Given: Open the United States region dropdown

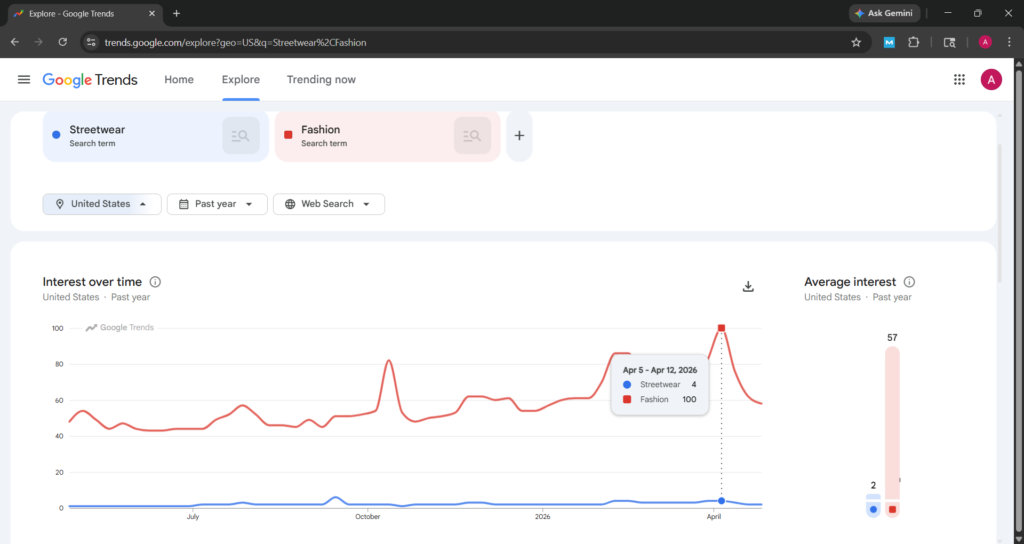Looking at the screenshot, I should click(x=102, y=204).
